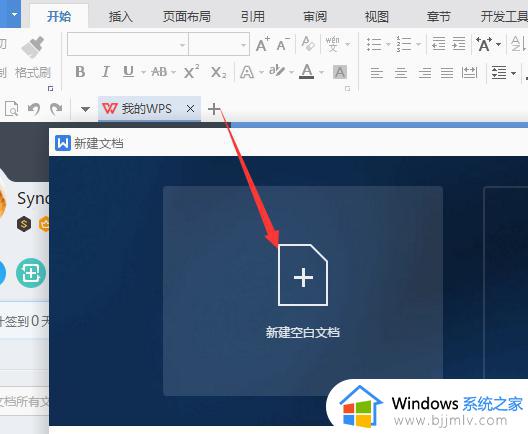
Task: Switch to the 插入 ribbon tab
Action: [121, 16]
